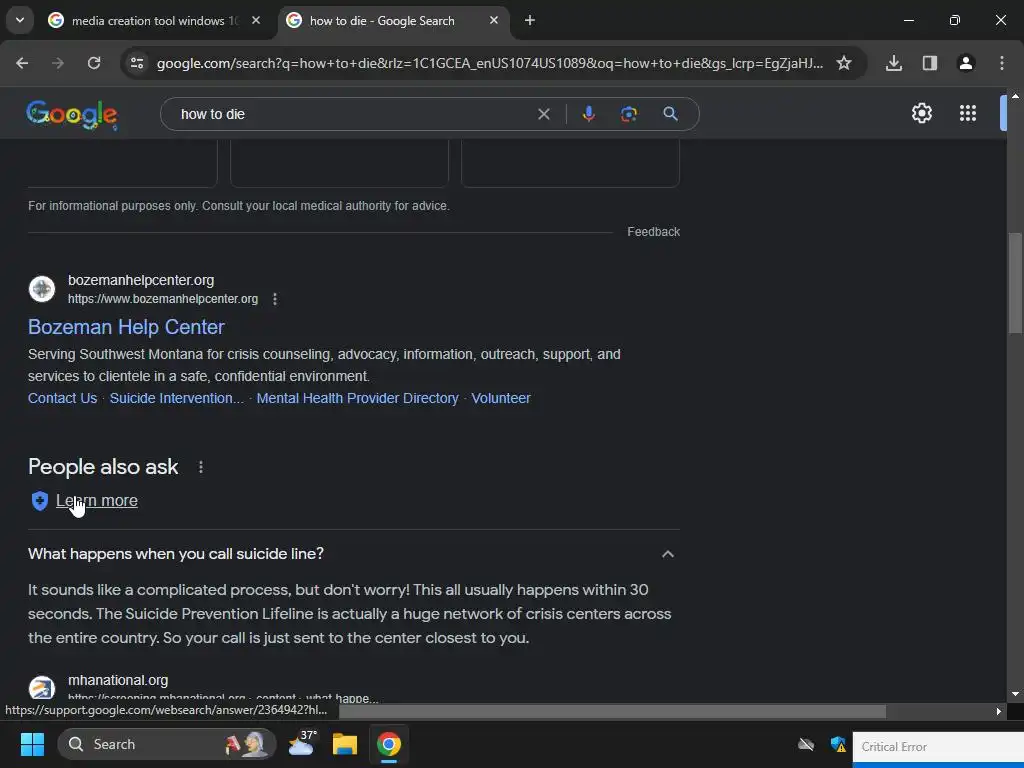Viewport: 1024px width, 768px height.
Task: Open the Chrome profile menu
Action: (x=966, y=63)
